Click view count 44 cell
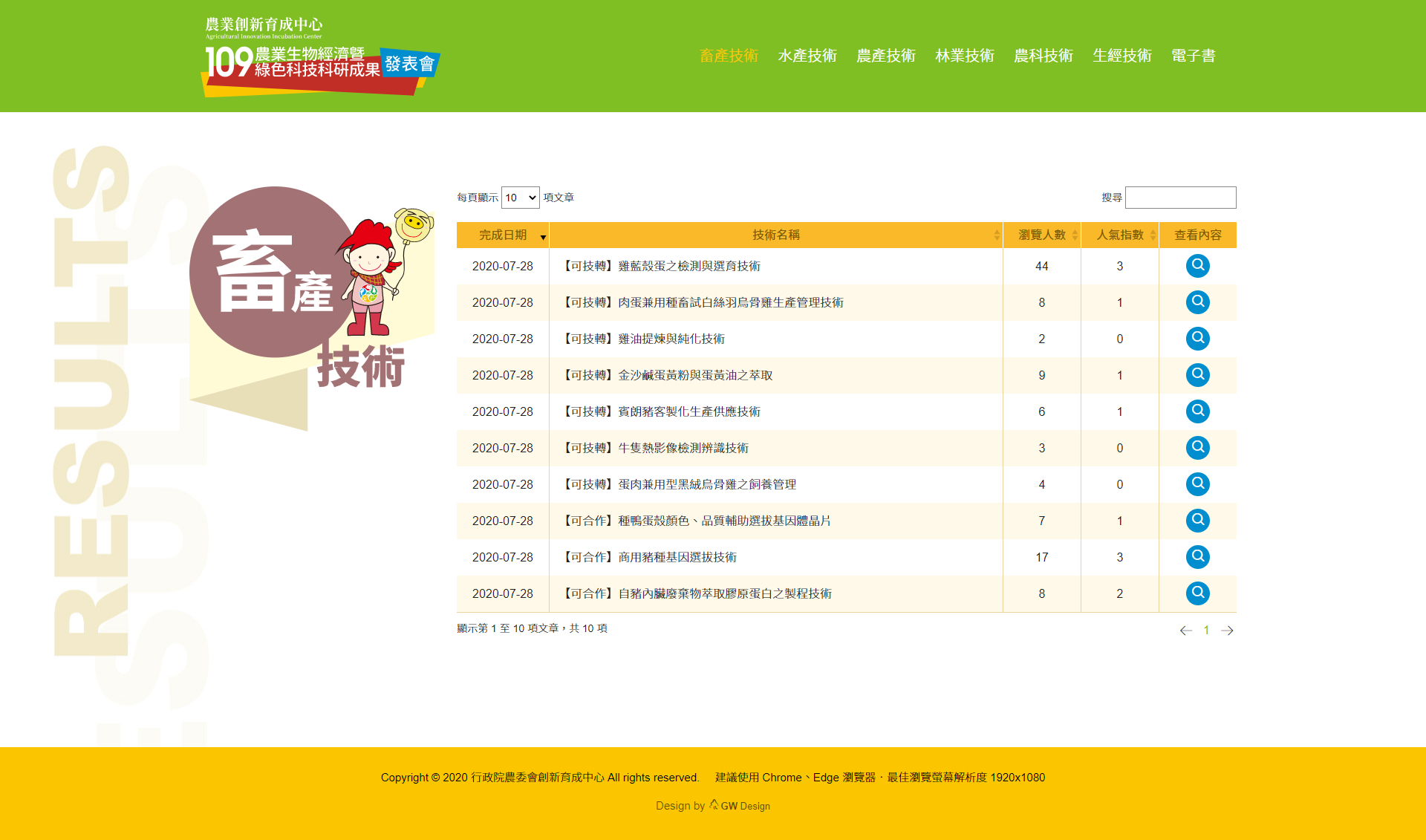 click(1042, 266)
